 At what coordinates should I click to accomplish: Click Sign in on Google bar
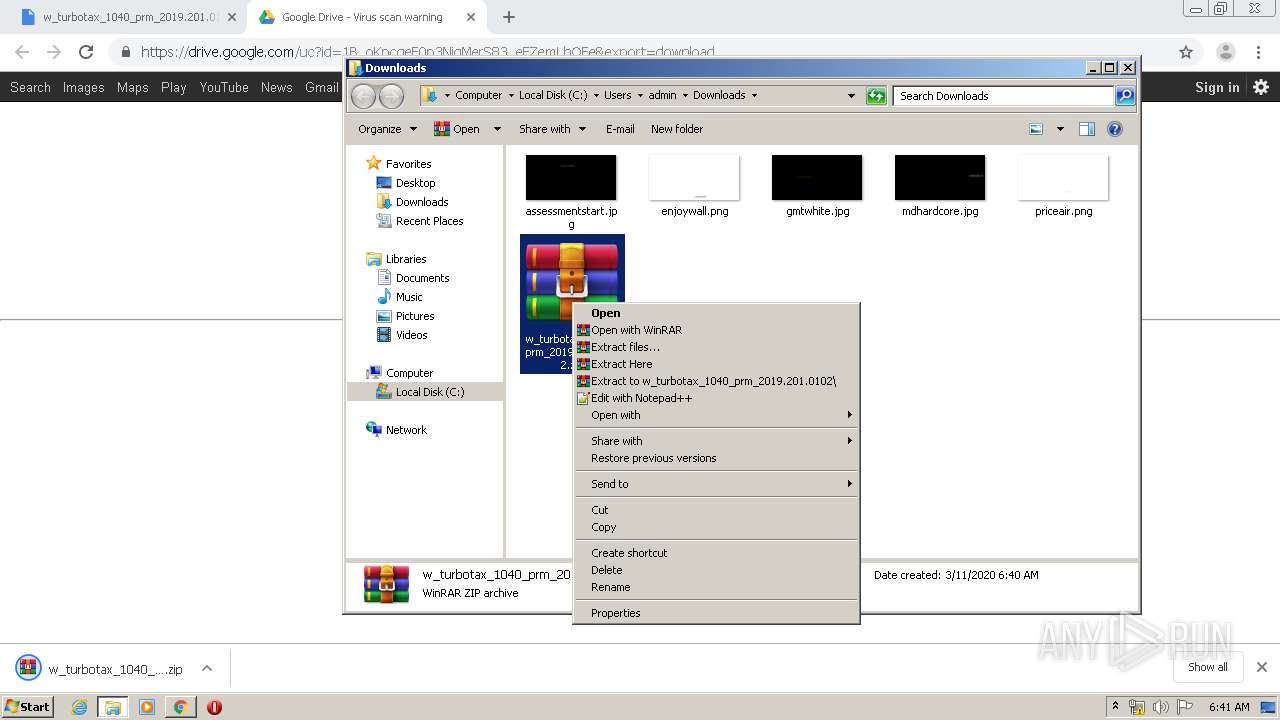[1217, 87]
